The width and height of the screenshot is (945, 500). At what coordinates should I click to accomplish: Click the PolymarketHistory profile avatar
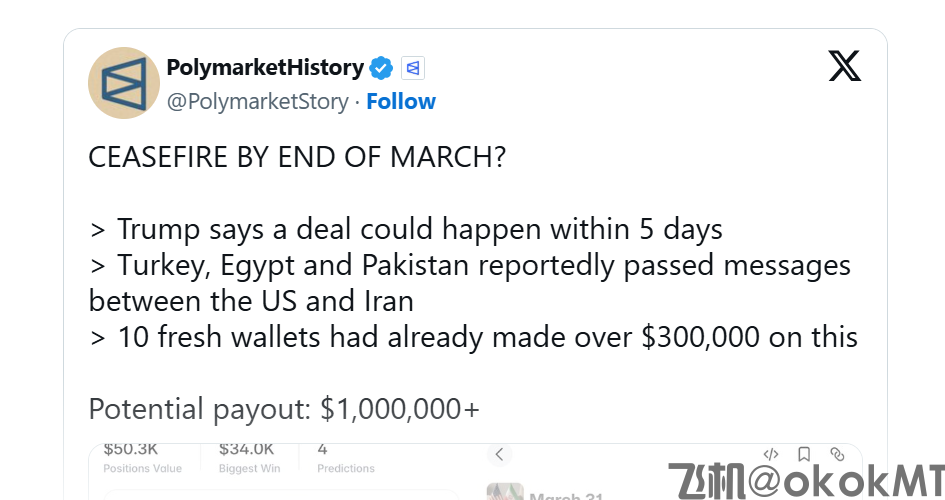tap(124, 83)
